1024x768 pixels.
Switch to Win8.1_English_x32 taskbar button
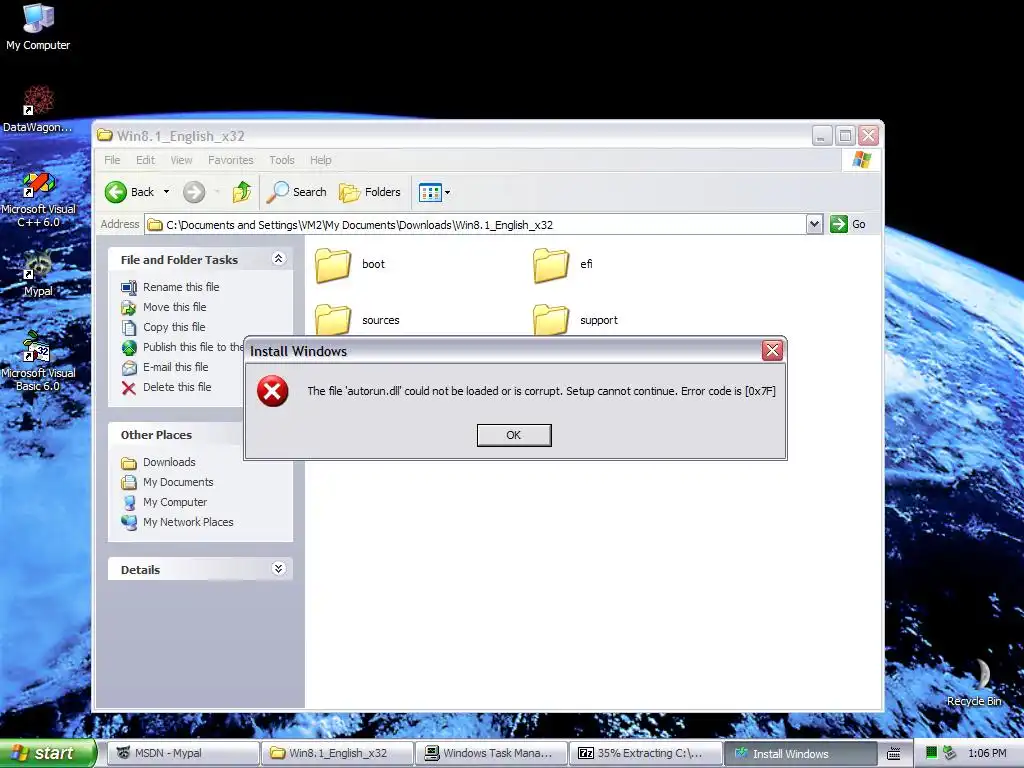pyautogui.click(x=337, y=753)
